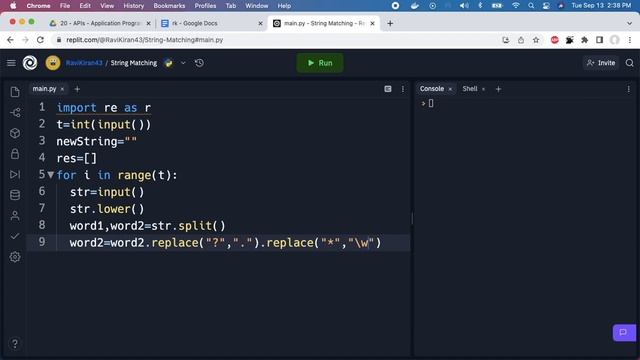
Task: Click the Replit logo icon
Action: tap(30, 63)
